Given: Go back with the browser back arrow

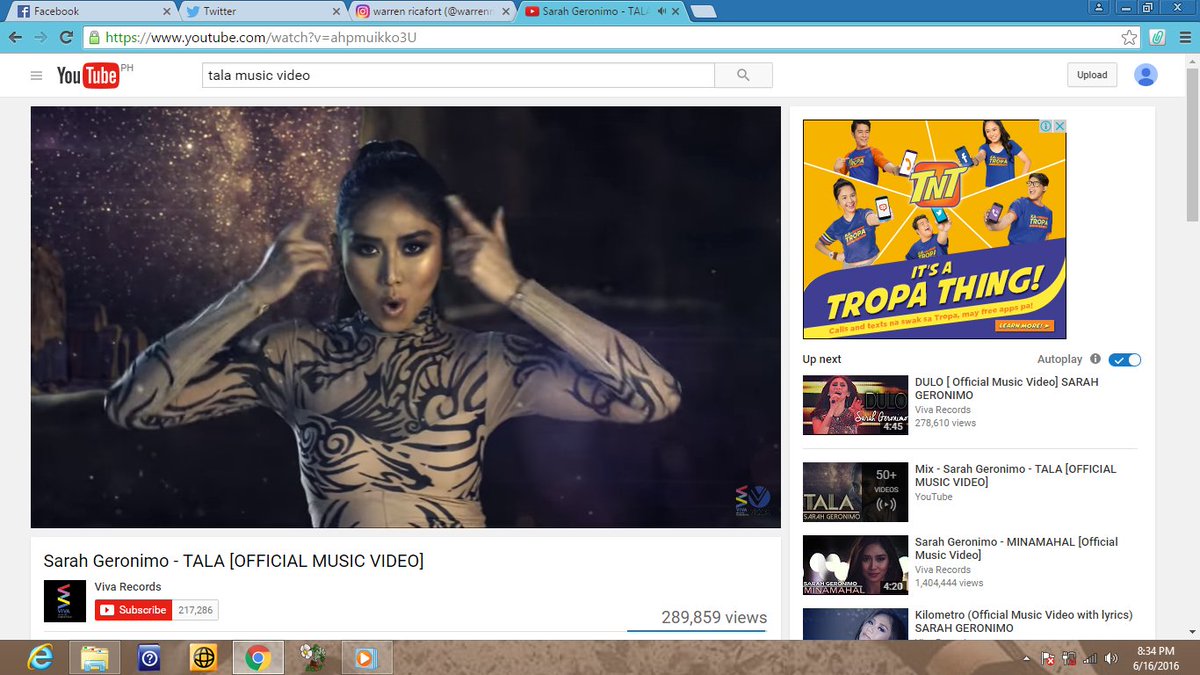Looking at the screenshot, I should pyautogui.click(x=15, y=37).
